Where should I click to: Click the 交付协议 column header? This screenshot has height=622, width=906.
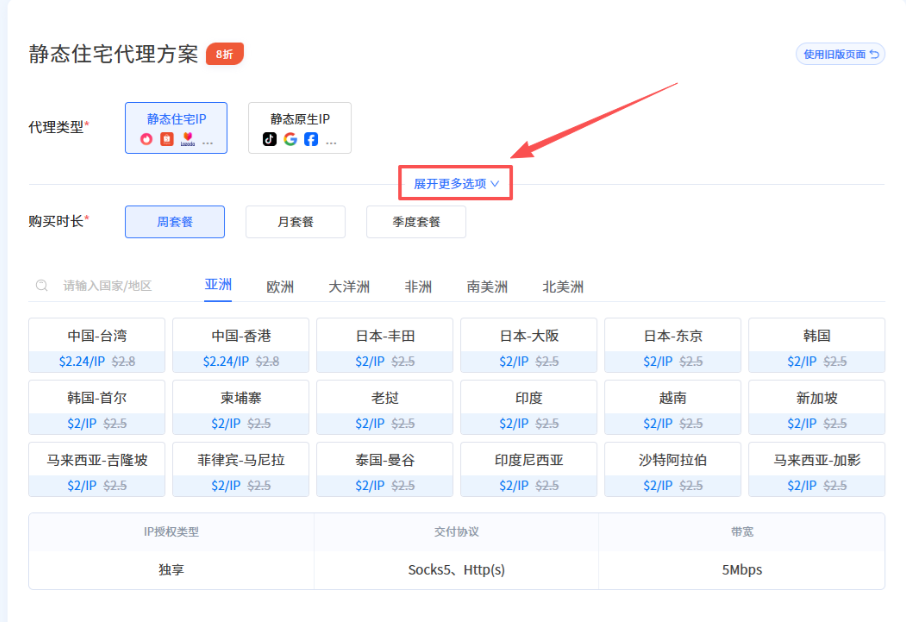(x=456, y=532)
